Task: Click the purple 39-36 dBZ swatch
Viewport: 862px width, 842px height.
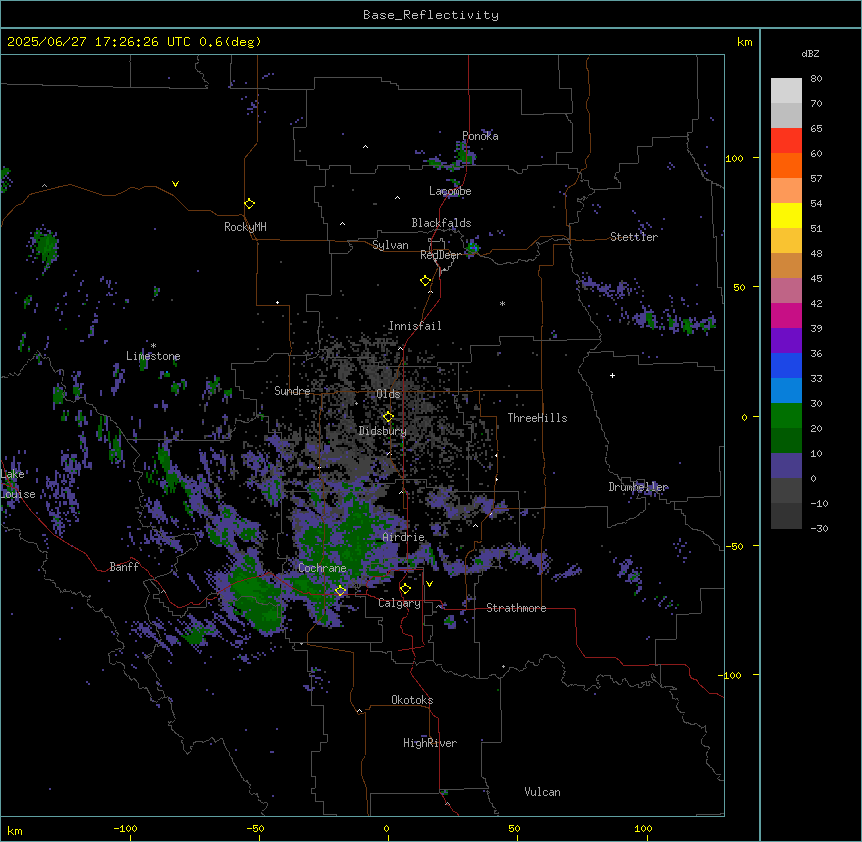Action: [x=786, y=341]
